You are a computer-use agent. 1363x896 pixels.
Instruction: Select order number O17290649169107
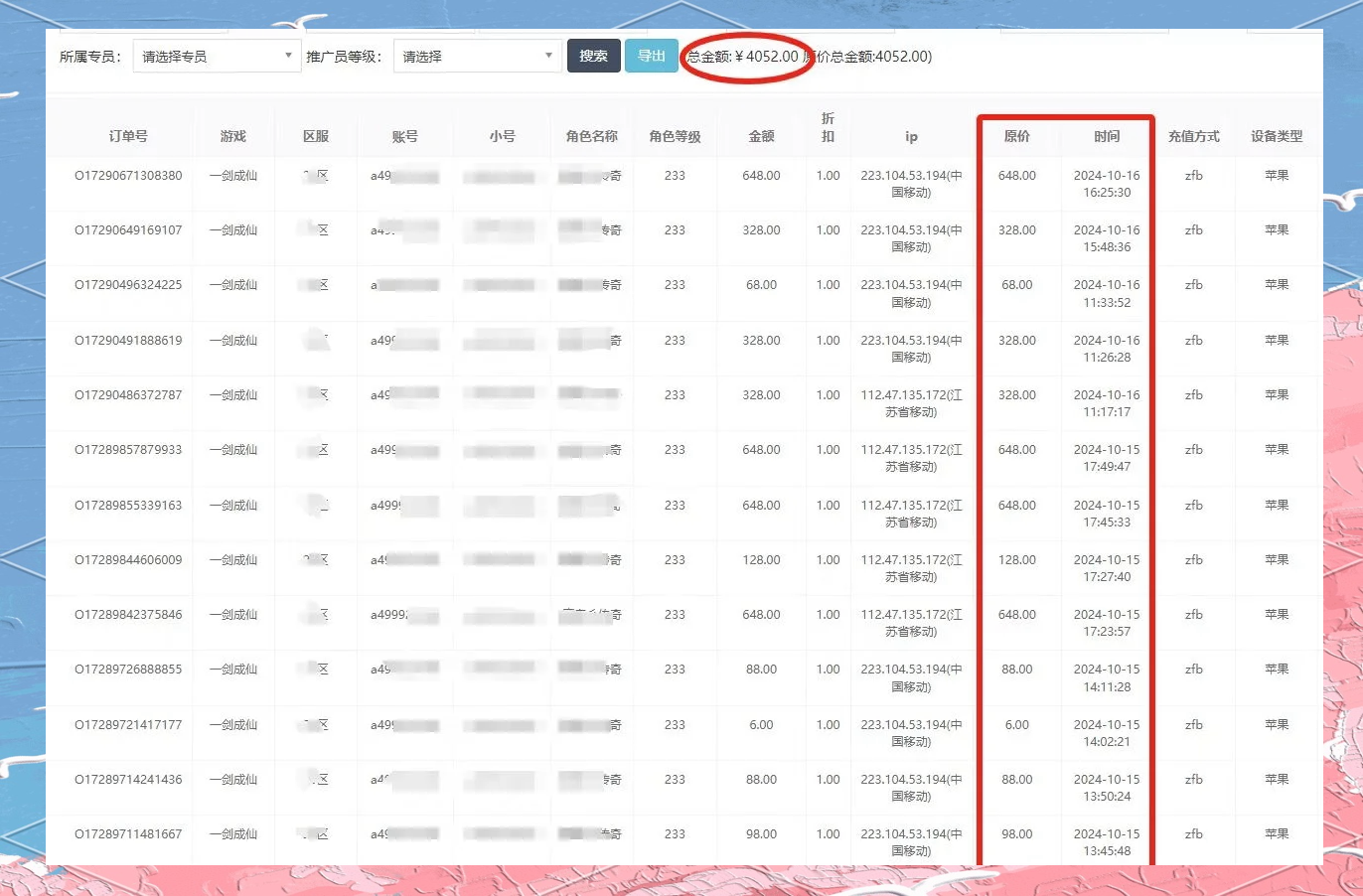point(128,230)
